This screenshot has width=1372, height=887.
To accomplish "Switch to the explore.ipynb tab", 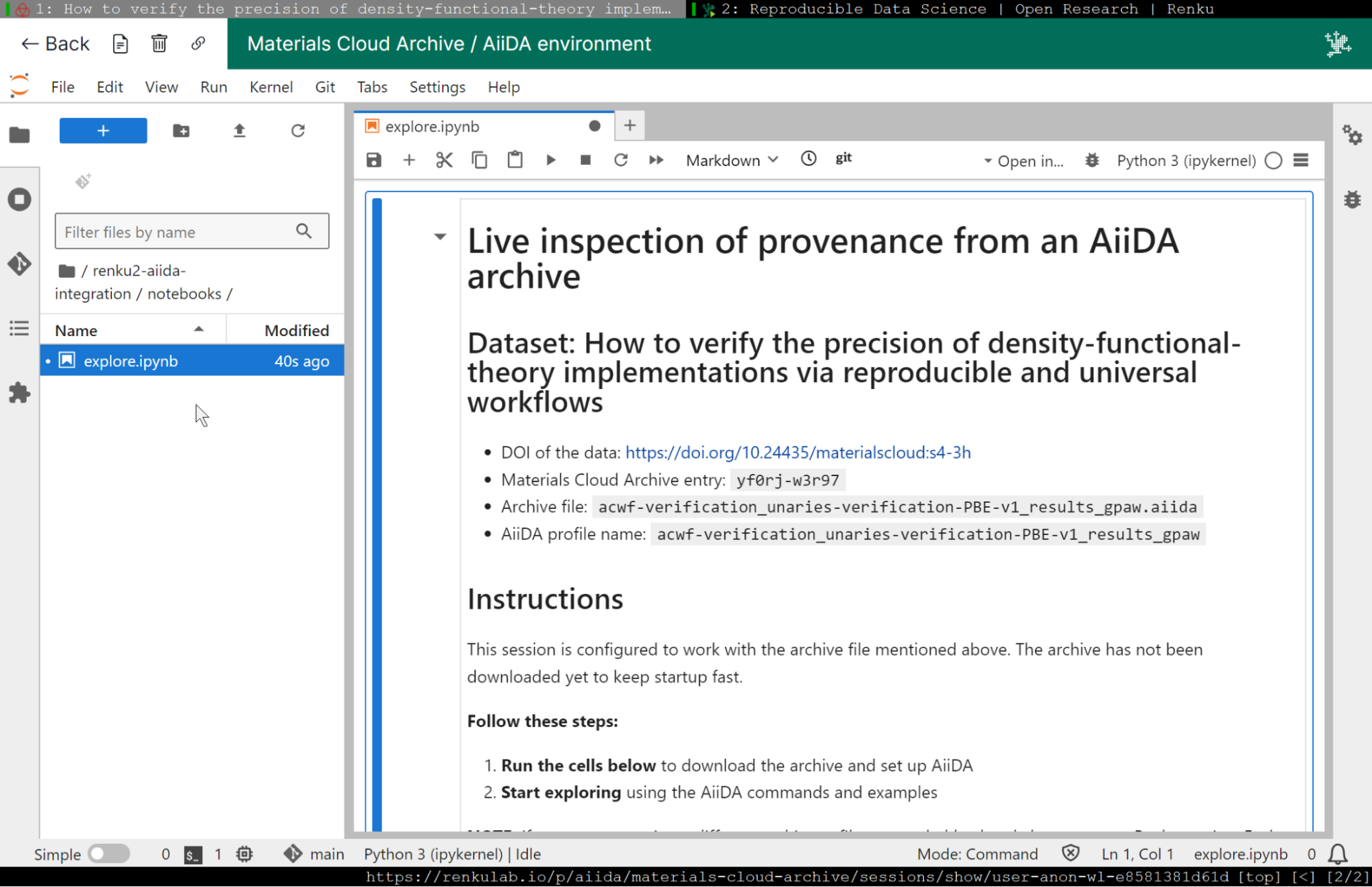I will (x=432, y=126).
